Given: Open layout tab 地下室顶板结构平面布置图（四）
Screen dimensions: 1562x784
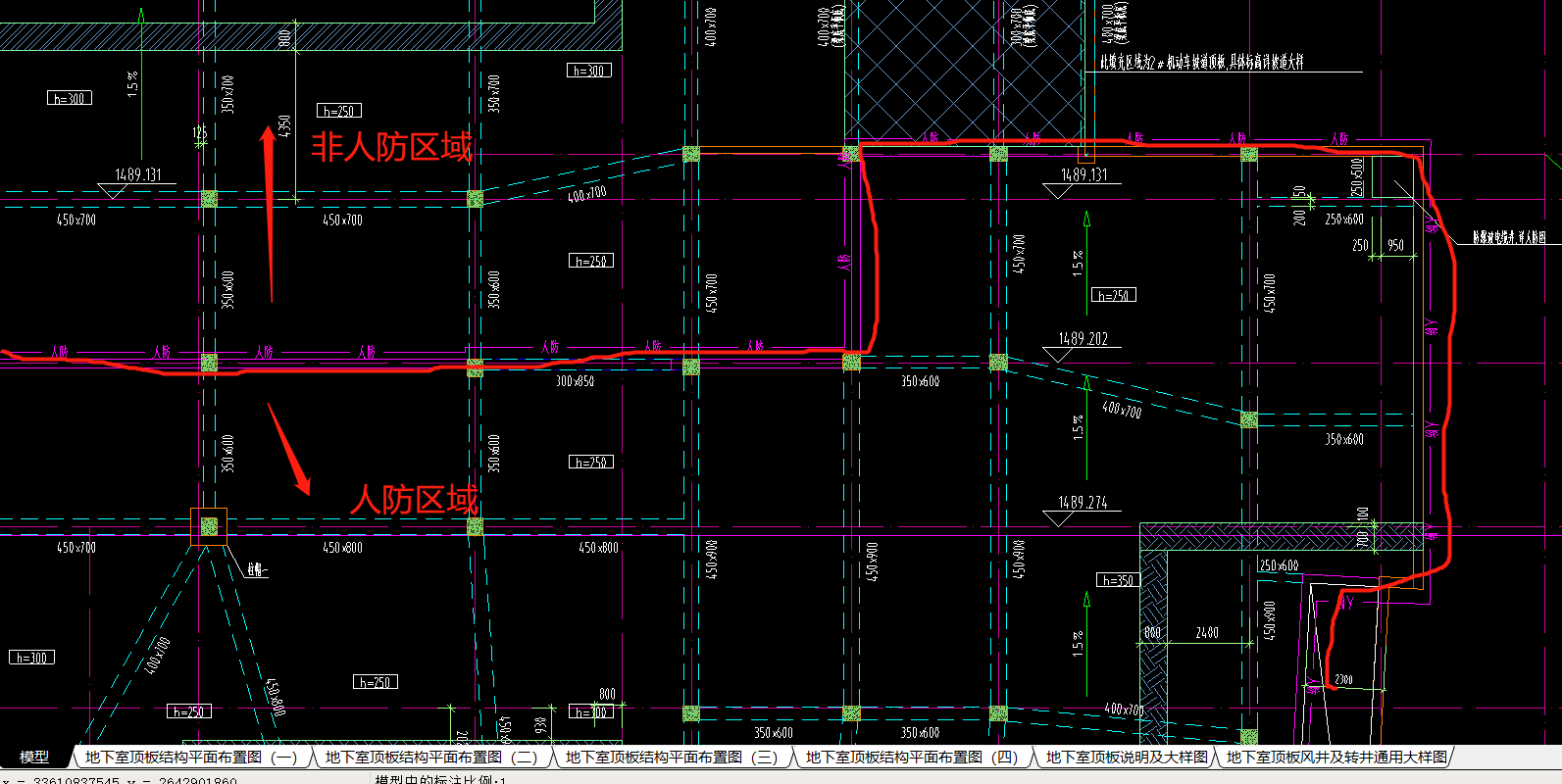Looking at the screenshot, I should (x=912, y=757).
